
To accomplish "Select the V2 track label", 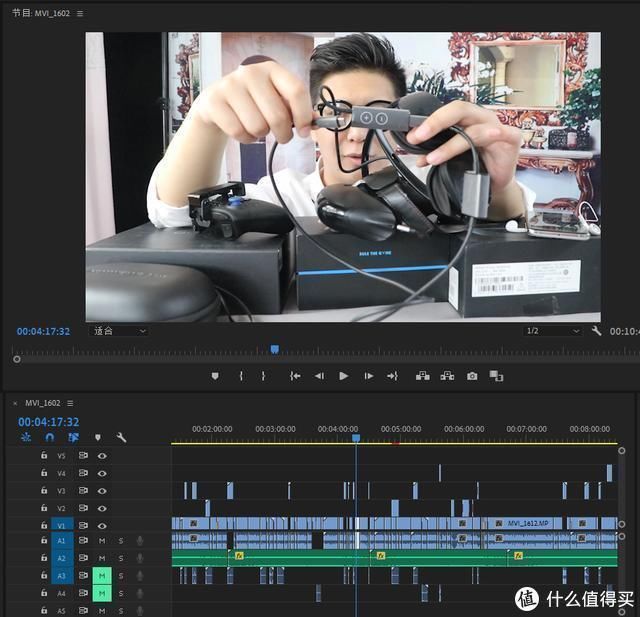I will pyautogui.click(x=61, y=508).
